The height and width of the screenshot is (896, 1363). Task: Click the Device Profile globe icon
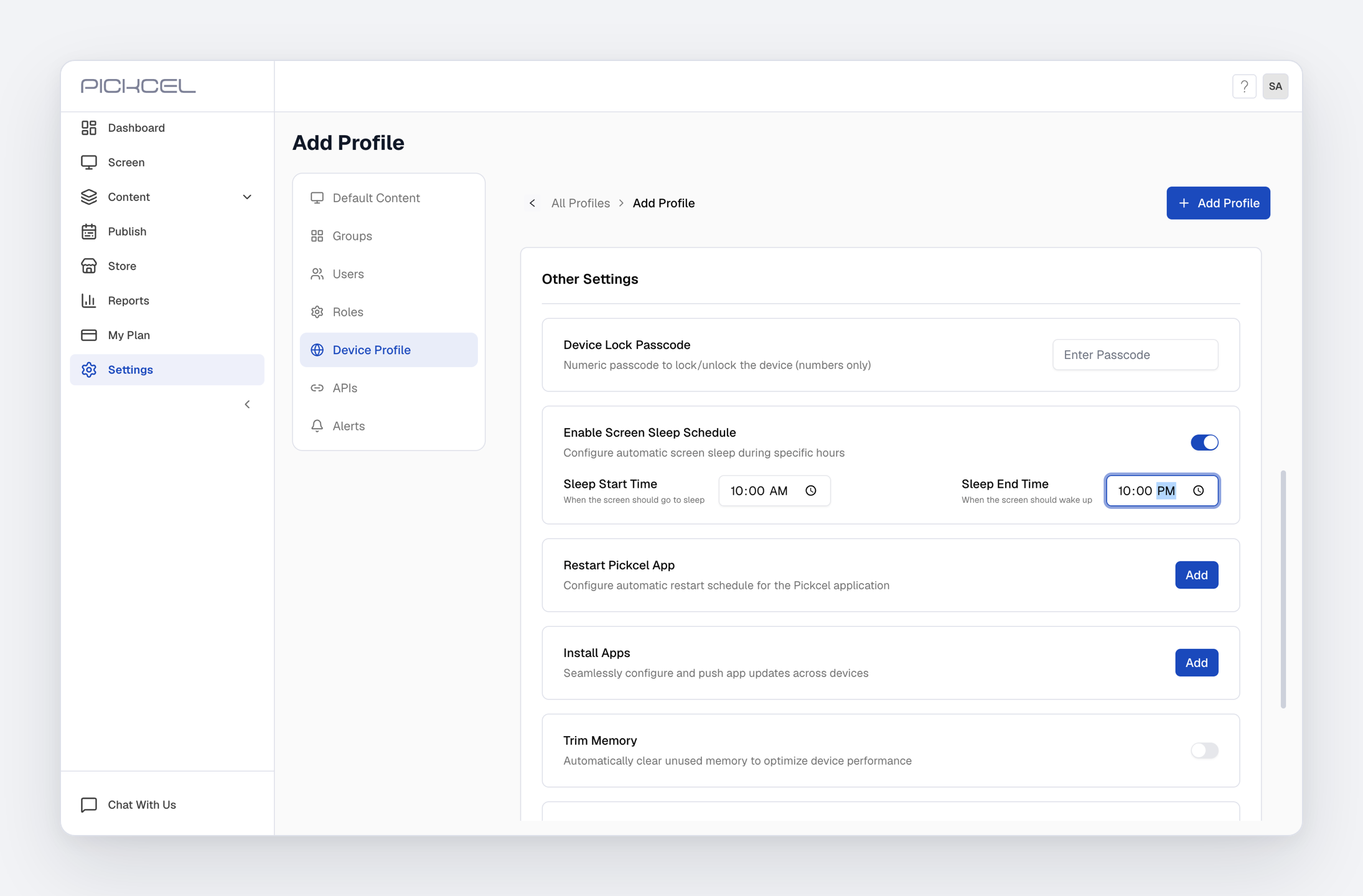pos(317,350)
